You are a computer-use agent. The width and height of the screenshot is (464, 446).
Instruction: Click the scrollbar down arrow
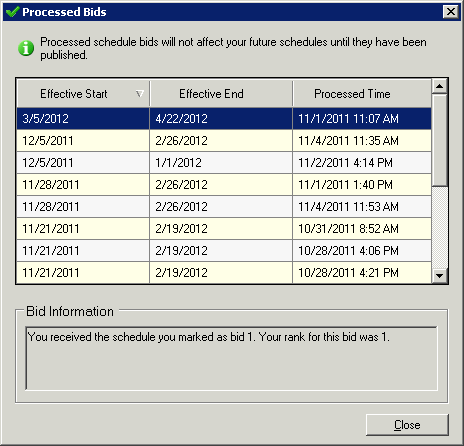pyautogui.click(x=440, y=276)
